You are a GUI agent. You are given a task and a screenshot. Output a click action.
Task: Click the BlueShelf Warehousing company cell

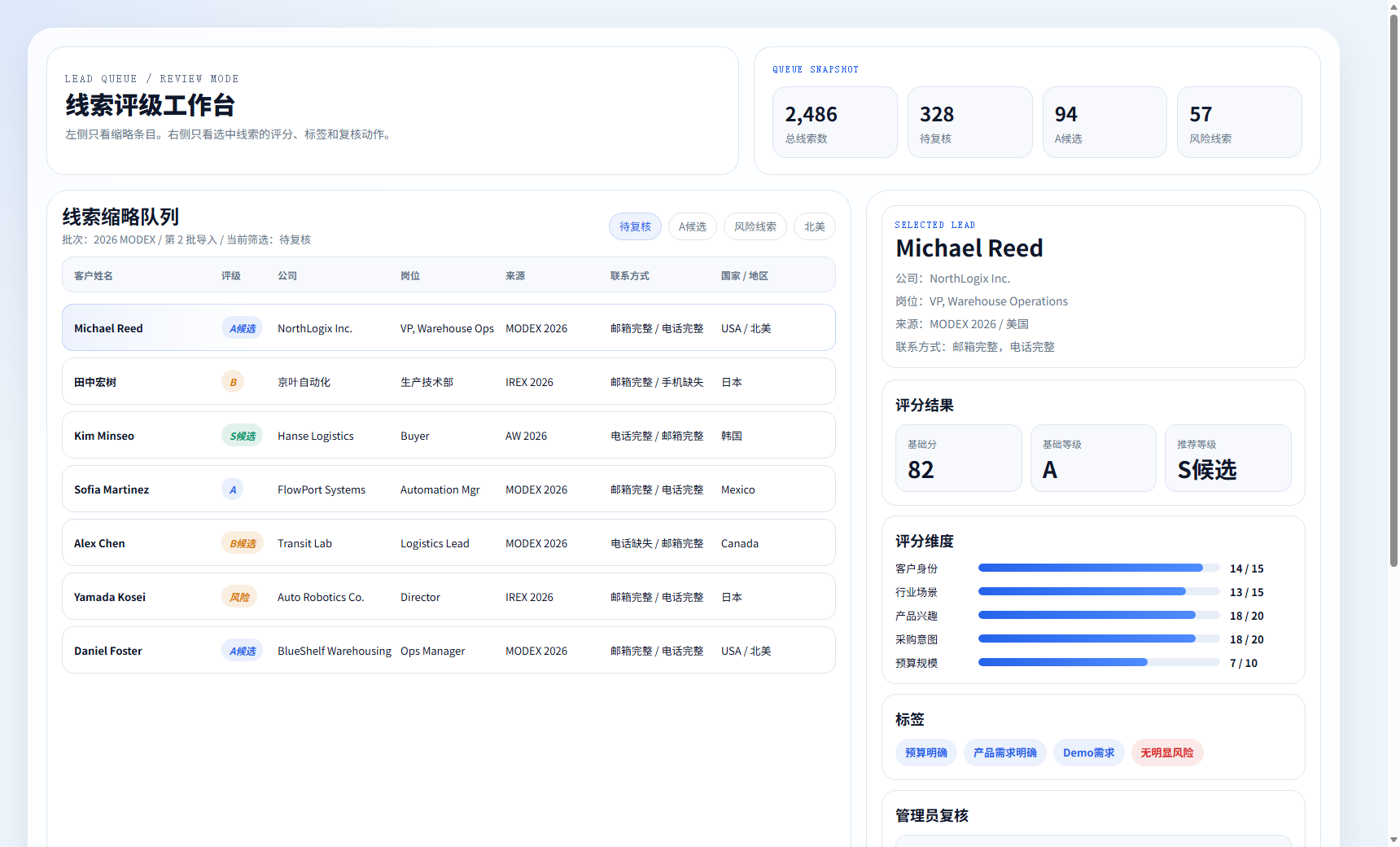click(x=335, y=651)
